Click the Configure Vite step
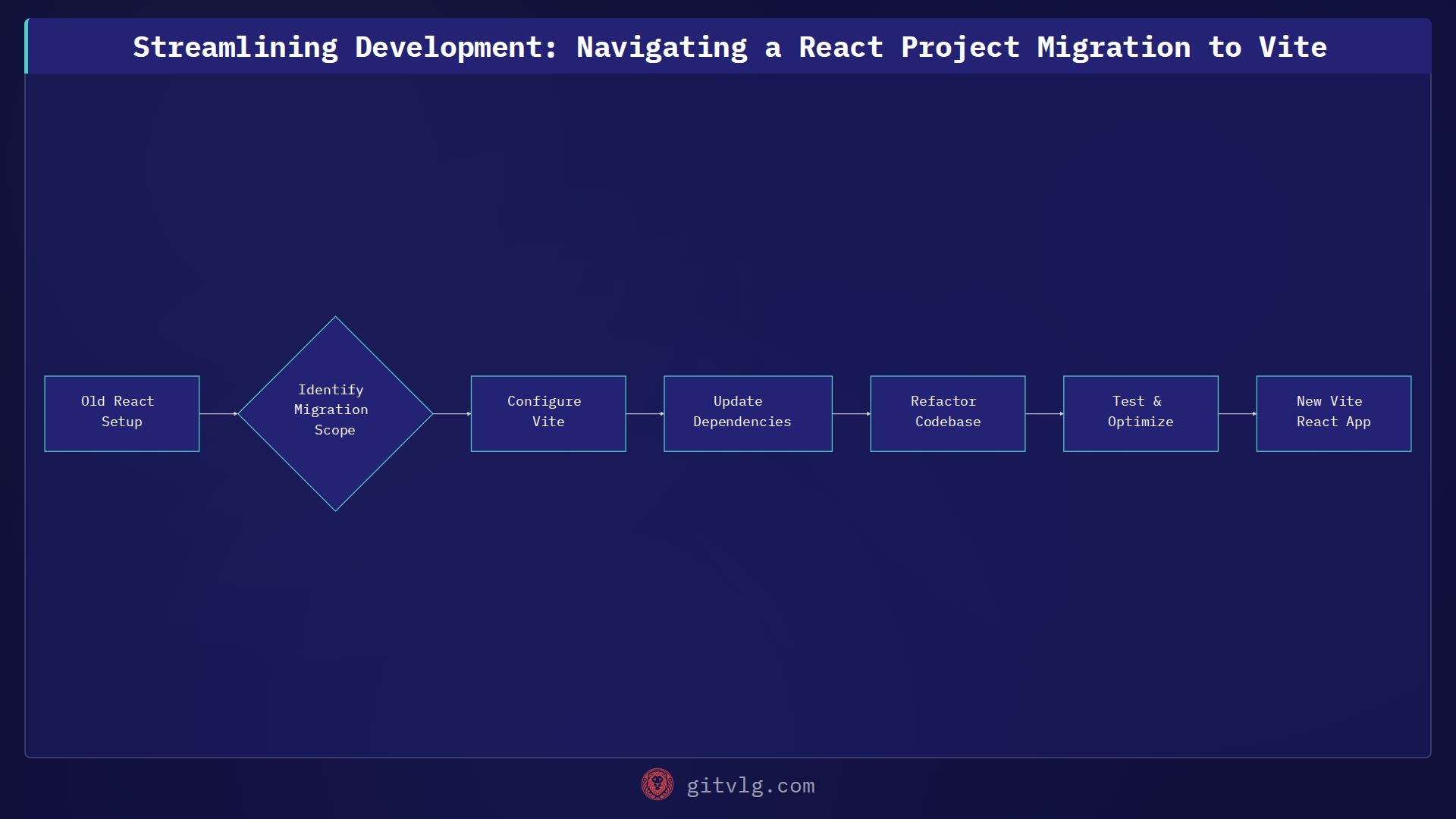Viewport: 1456px width, 819px height. [548, 414]
